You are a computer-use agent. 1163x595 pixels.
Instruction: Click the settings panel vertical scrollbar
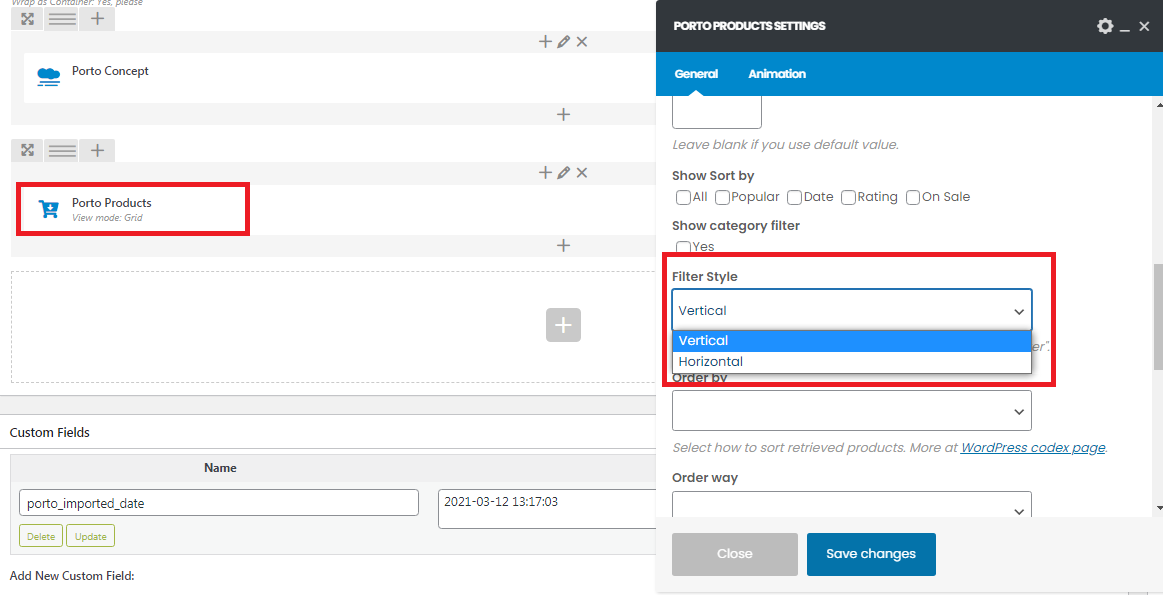coord(1158,318)
